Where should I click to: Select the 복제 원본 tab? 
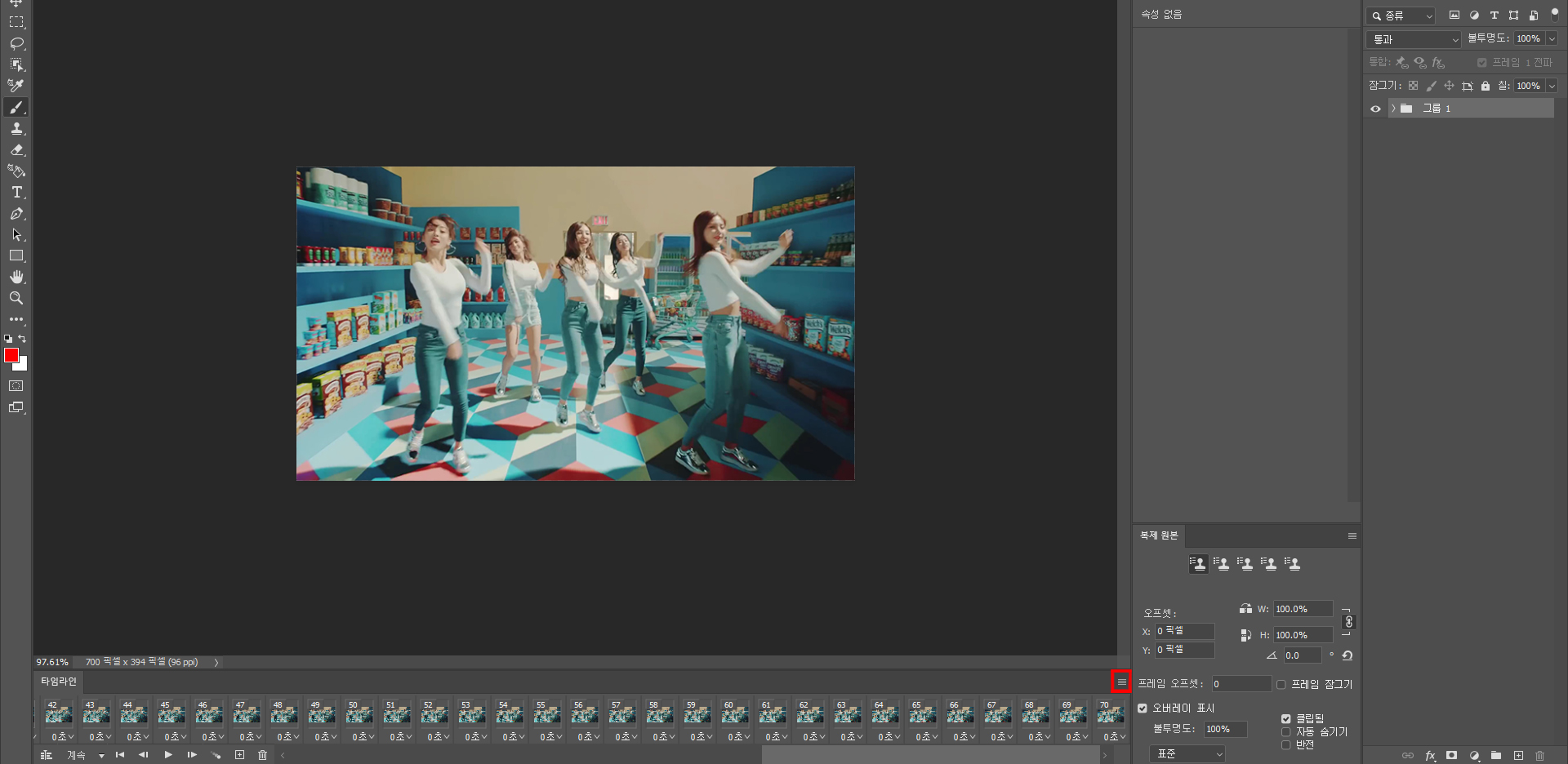pyautogui.click(x=1159, y=535)
